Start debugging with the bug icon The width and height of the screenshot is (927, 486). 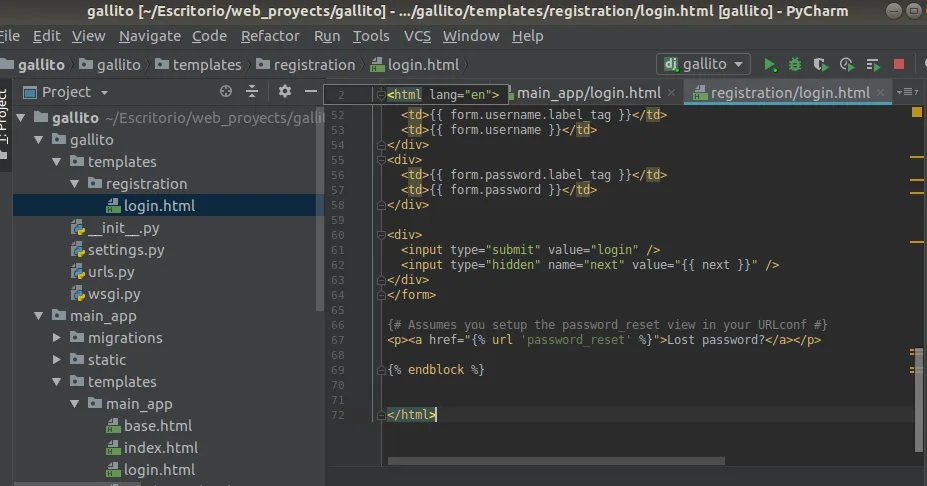795,65
